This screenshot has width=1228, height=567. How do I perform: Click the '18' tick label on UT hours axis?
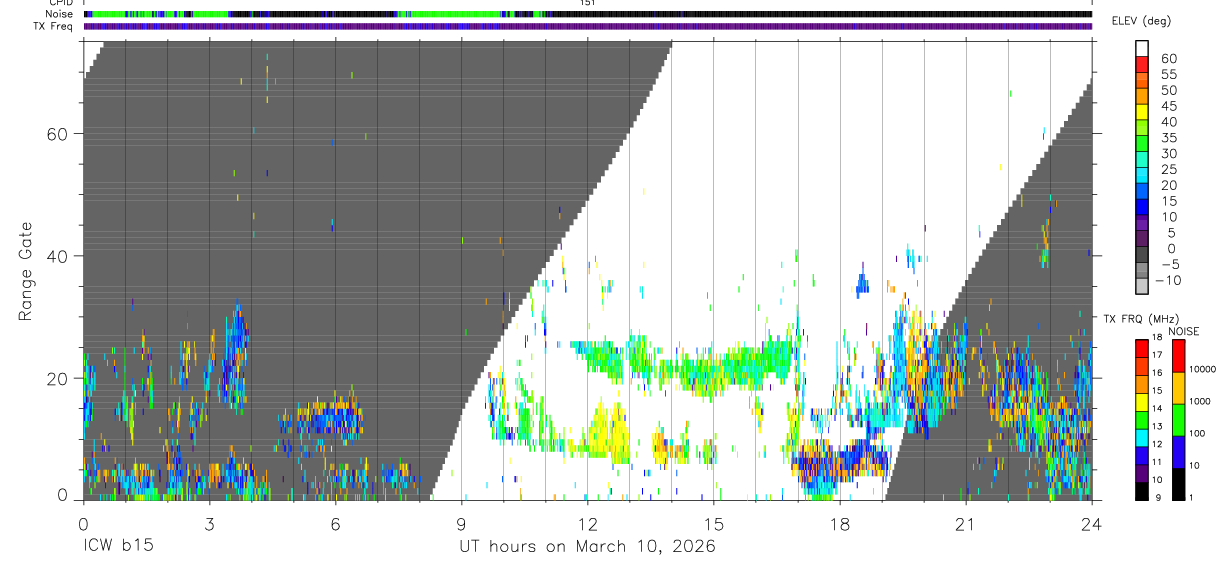(839, 524)
